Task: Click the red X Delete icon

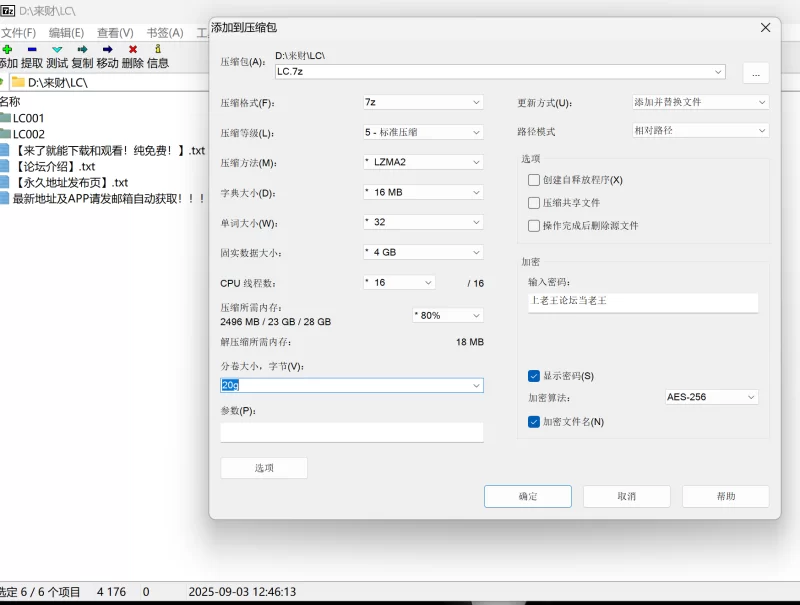Action: (x=133, y=49)
